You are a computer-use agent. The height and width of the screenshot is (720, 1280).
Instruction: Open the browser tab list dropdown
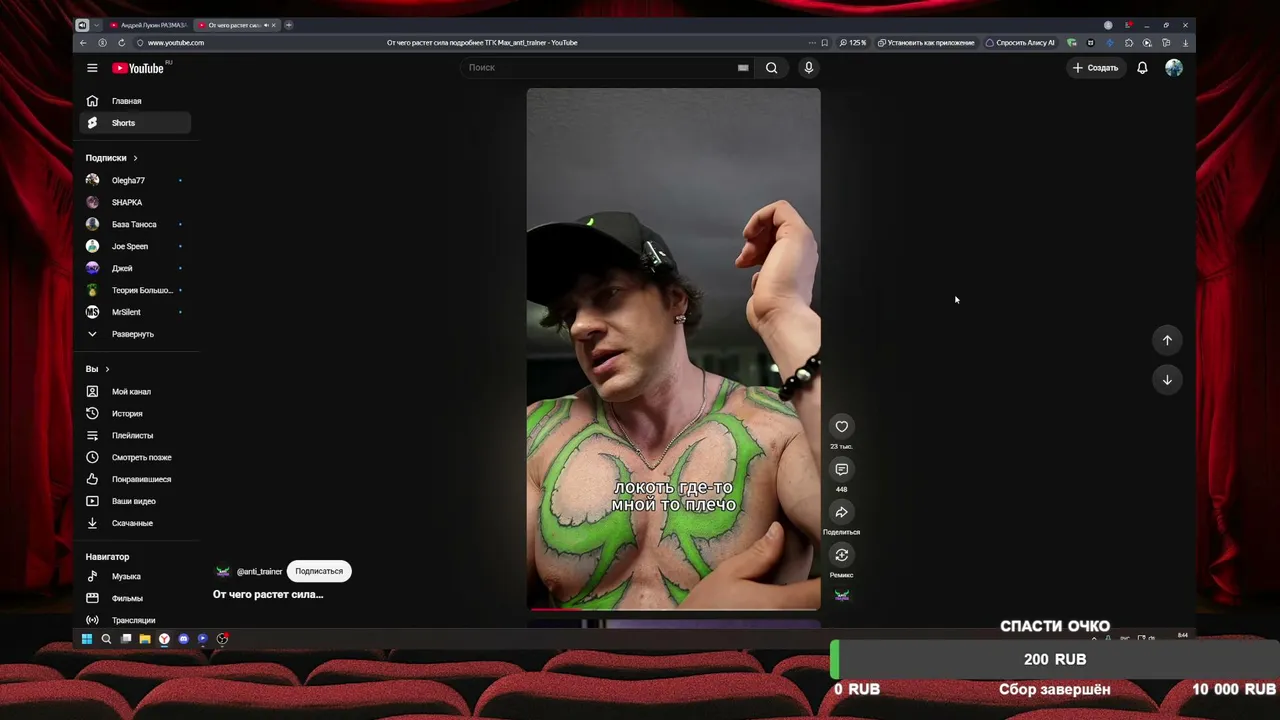point(97,25)
